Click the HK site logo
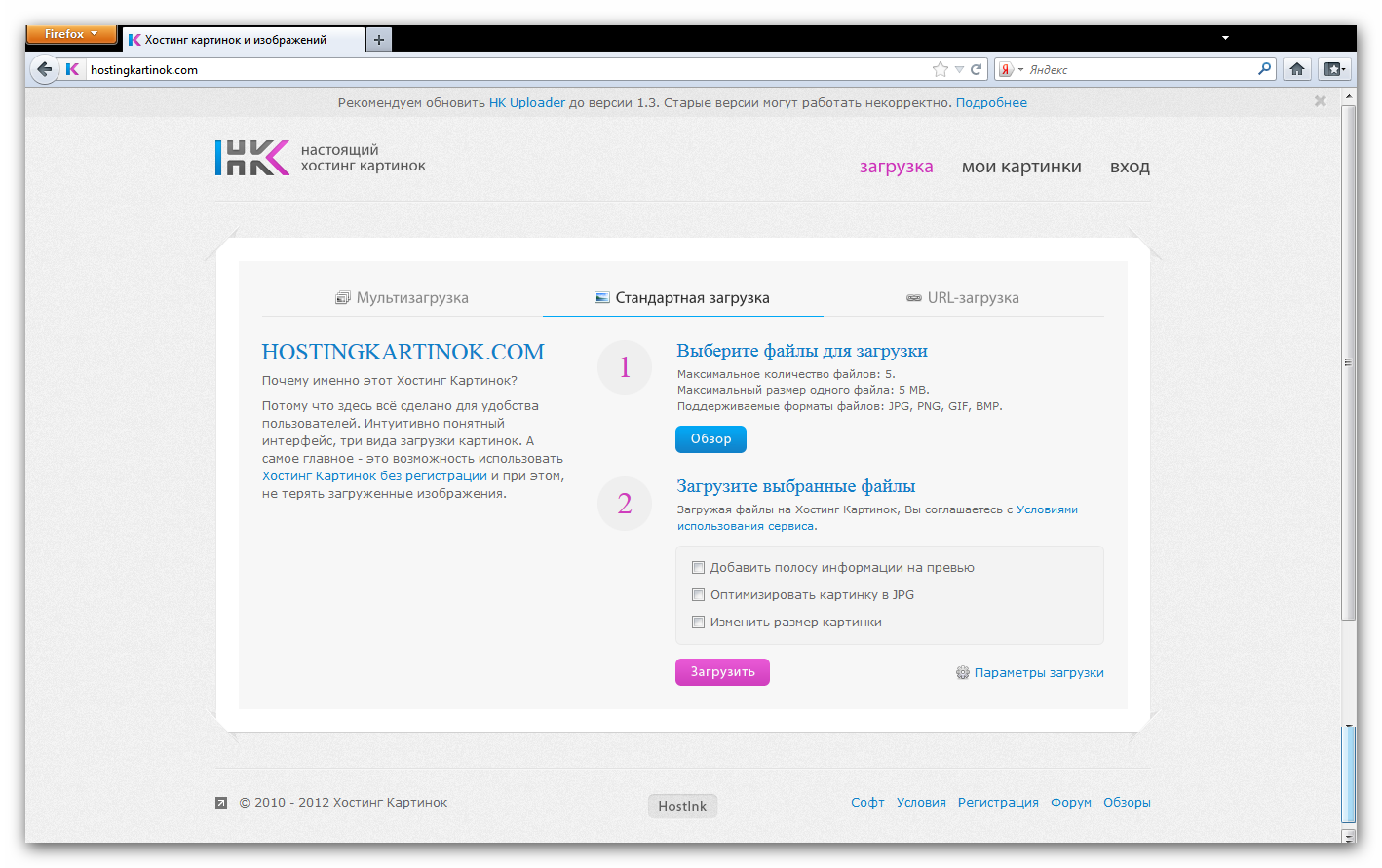1382x868 pixels. click(x=252, y=157)
